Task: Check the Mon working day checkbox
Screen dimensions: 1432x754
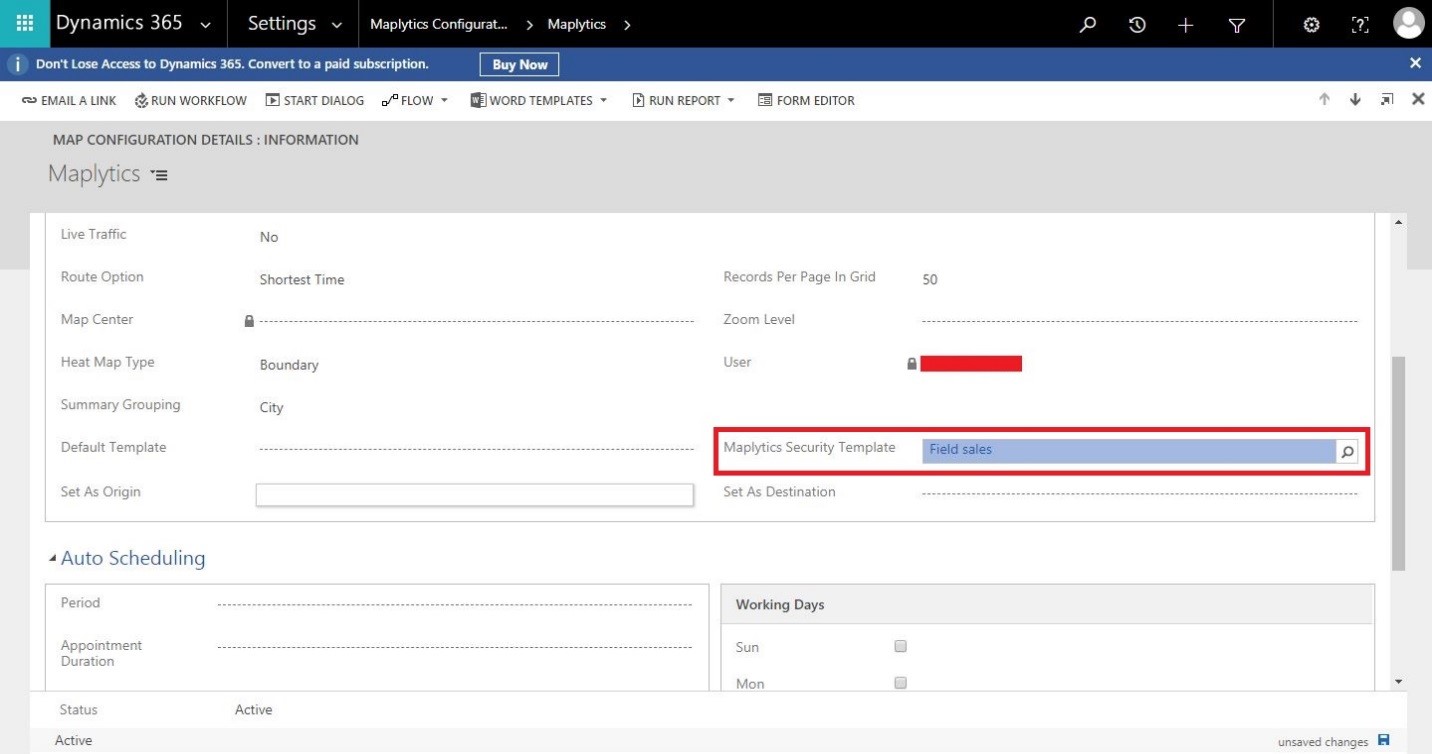Action: [900, 683]
